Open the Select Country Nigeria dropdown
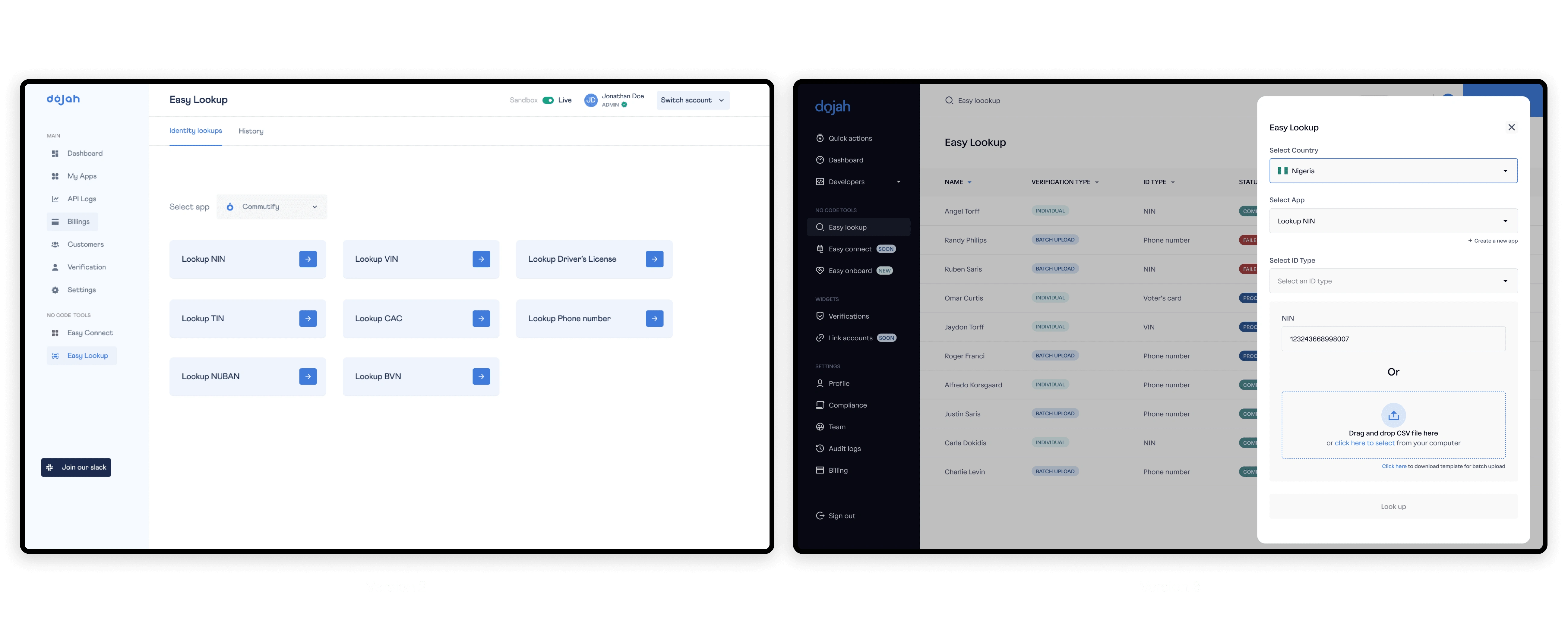This screenshot has height=633, width=1568. (x=1393, y=171)
